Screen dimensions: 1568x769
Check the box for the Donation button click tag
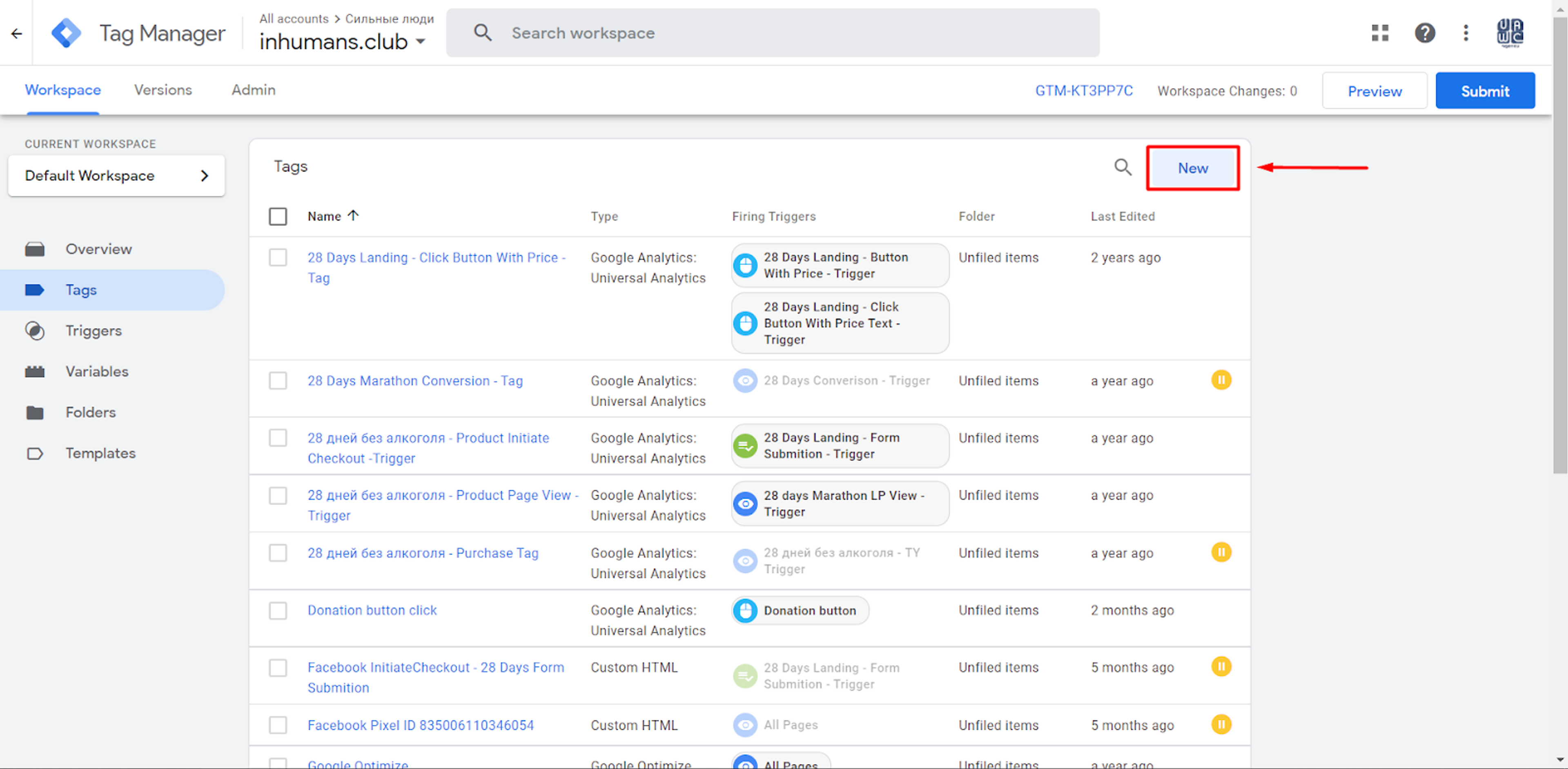(x=278, y=610)
